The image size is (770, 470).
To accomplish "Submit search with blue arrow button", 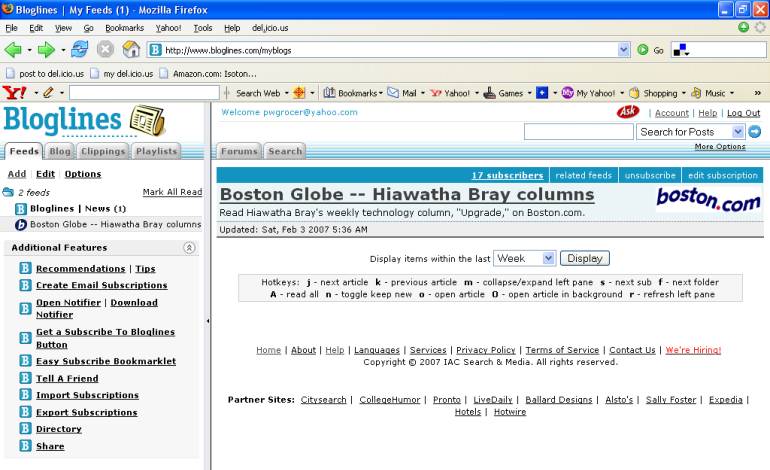I will 755,132.
